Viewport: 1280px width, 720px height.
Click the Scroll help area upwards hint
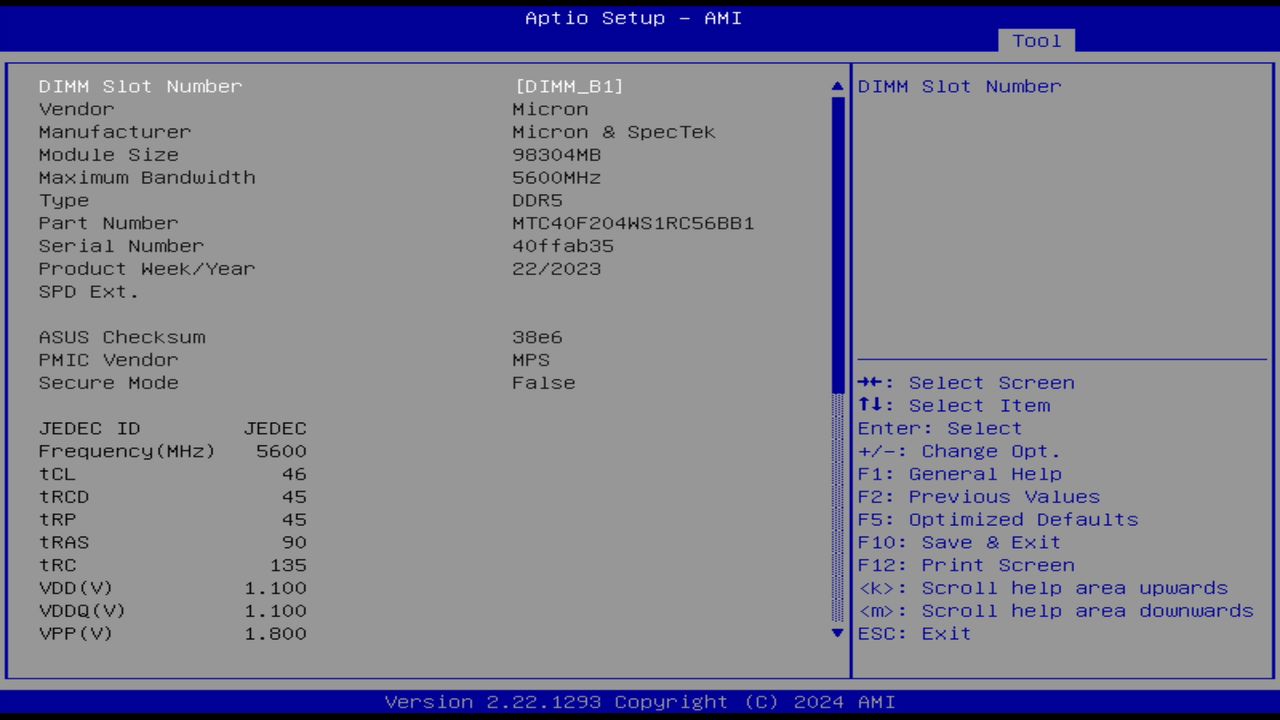point(1043,588)
